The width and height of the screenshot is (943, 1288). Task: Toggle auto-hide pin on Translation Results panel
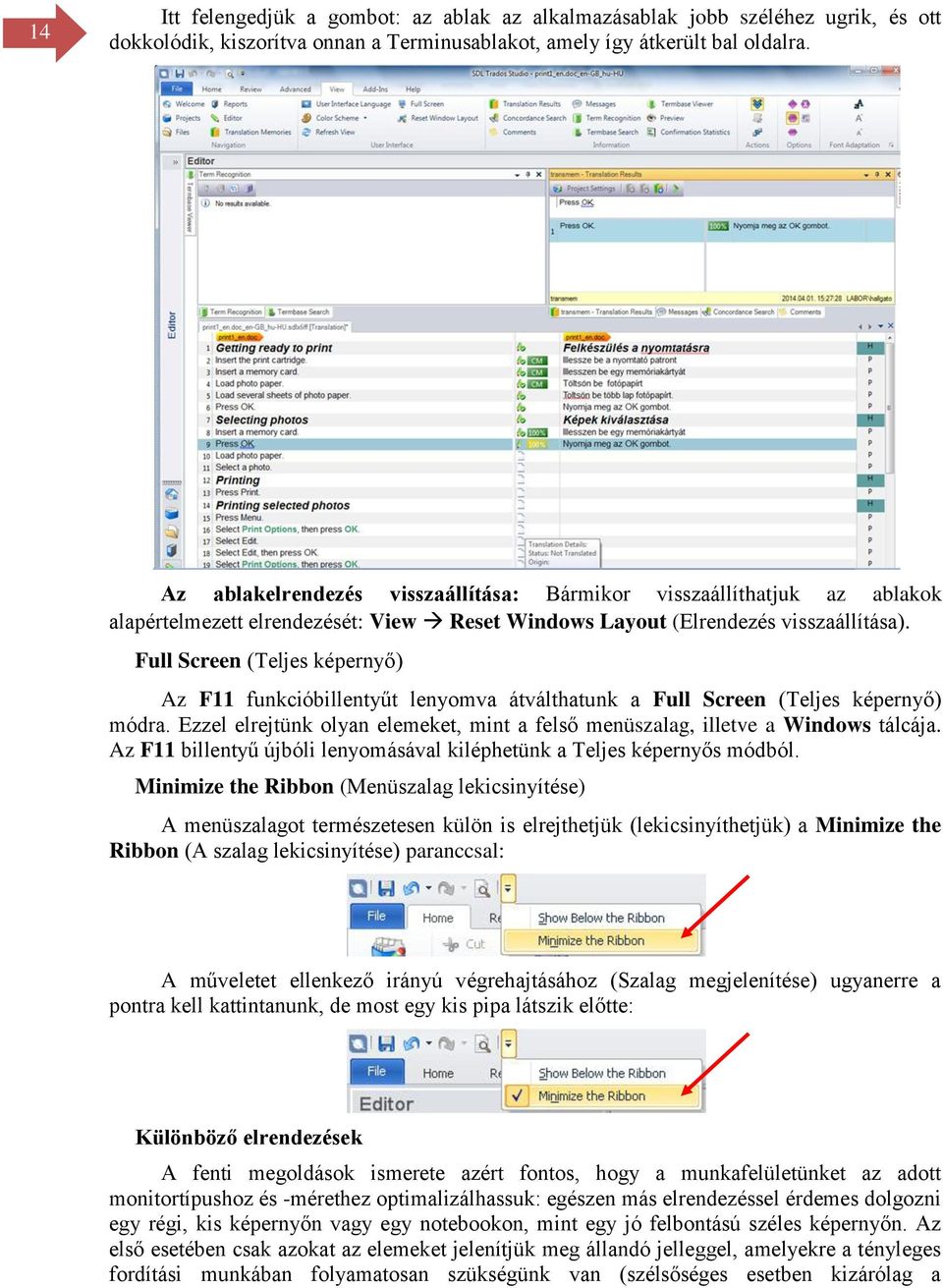(x=877, y=175)
